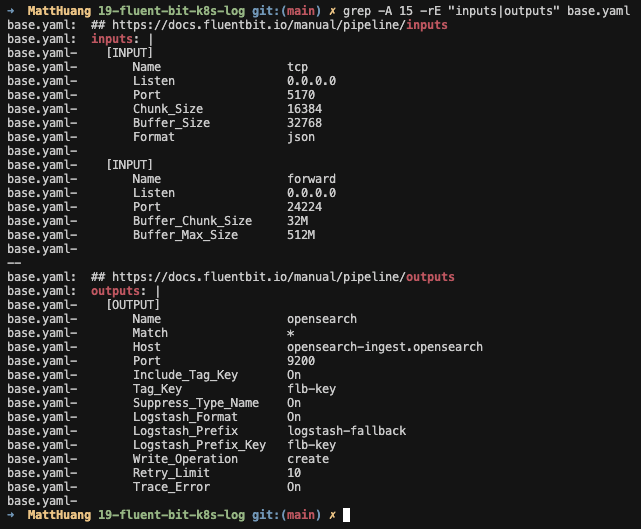The height and width of the screenshot is (529, 641).
Task: Click the 'forward' Name value
Action: point(311,179)
